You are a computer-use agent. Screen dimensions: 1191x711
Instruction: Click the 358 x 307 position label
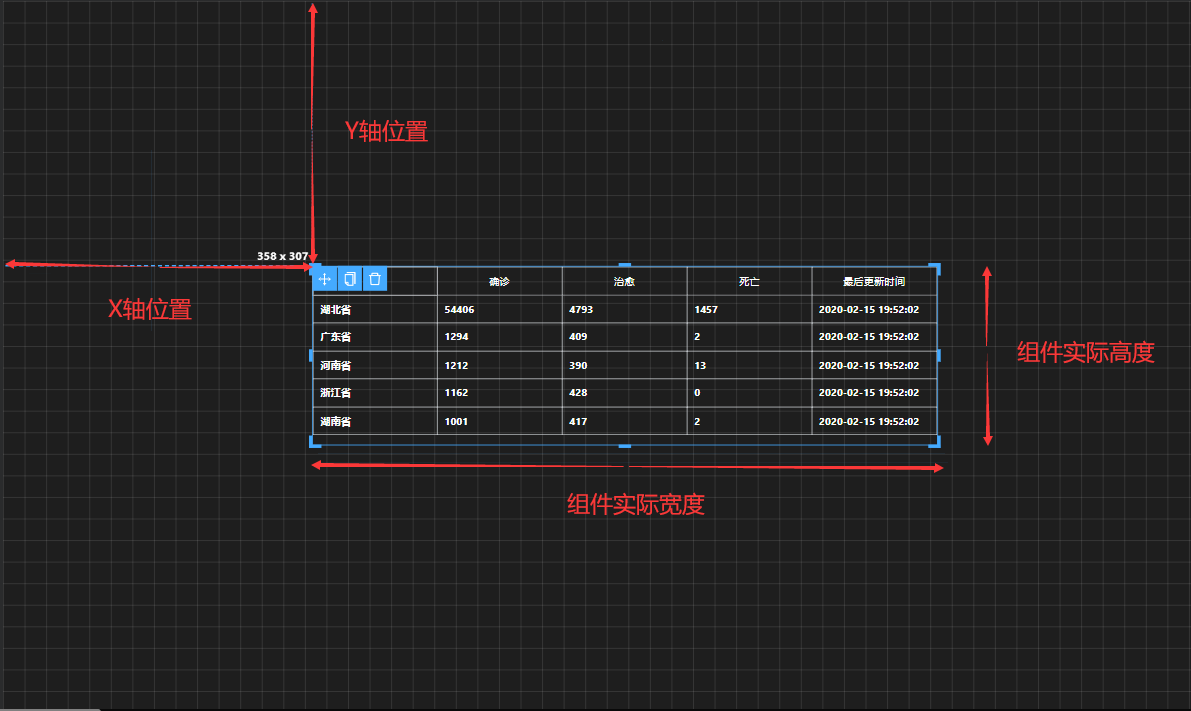pyautogui.click(x=282, y=256)
